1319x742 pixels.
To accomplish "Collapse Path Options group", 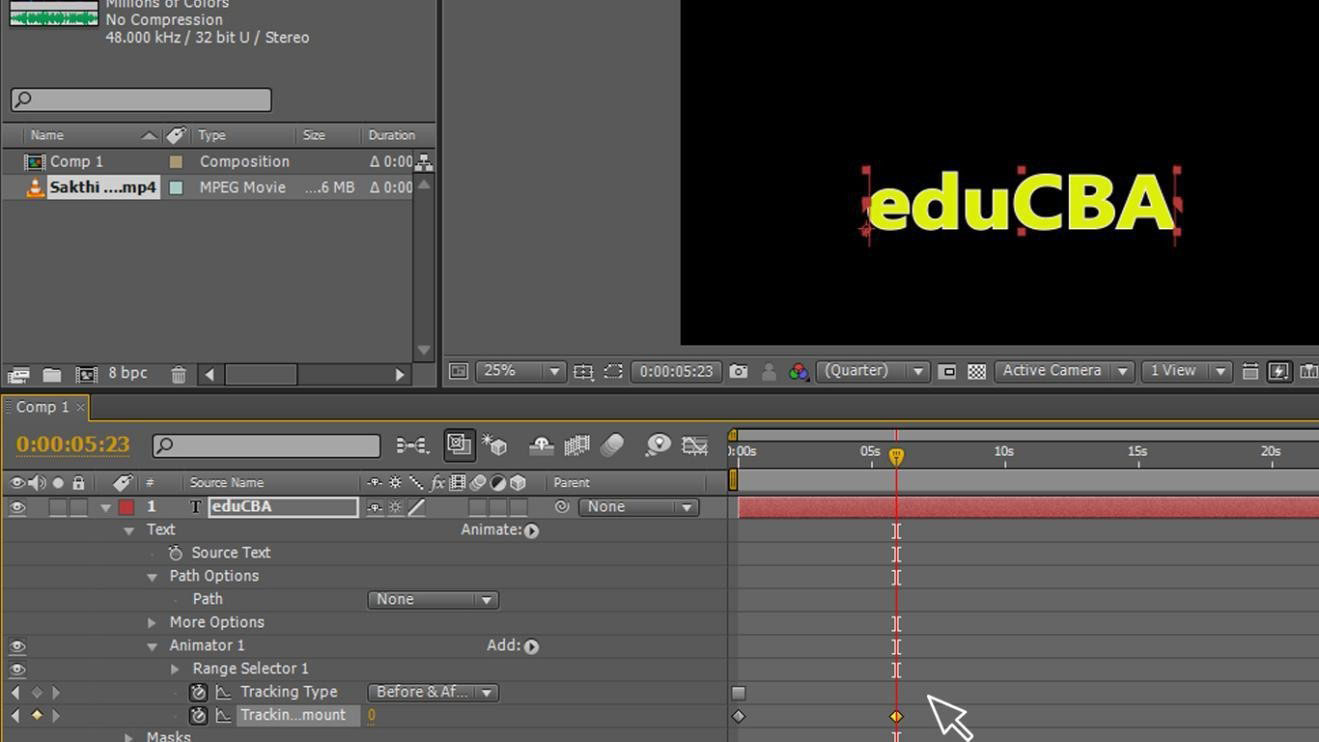I will 152,577.
